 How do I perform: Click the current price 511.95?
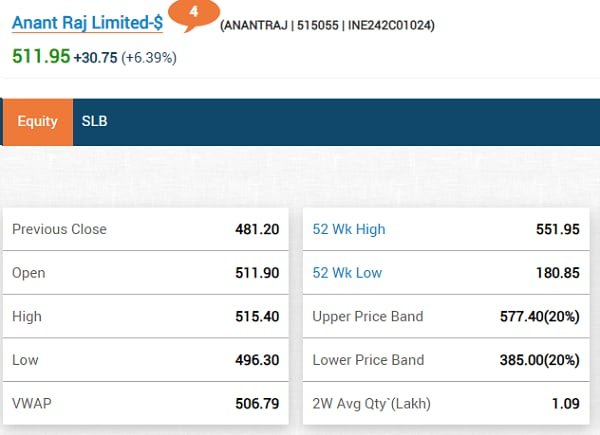click(x=41, y=56)
